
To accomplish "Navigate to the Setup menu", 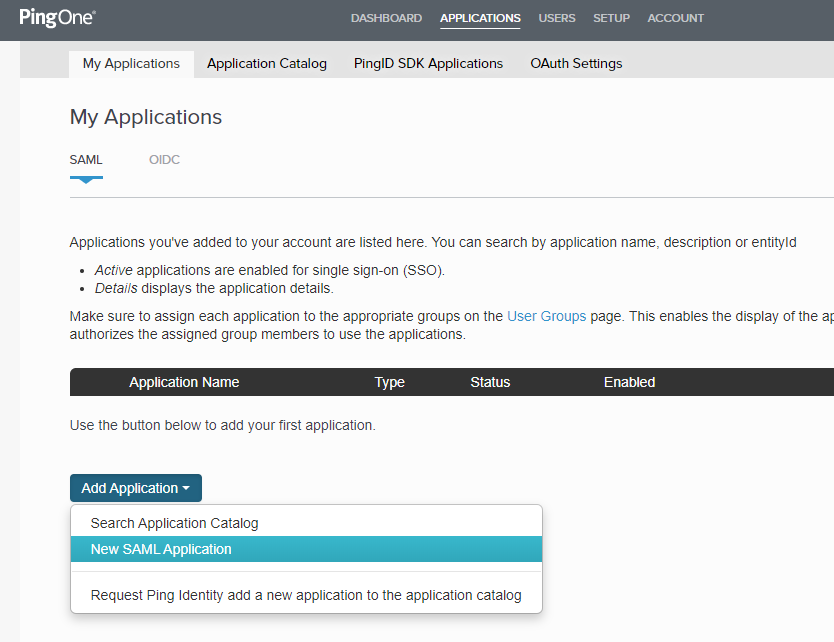I will tap(611, 18).
